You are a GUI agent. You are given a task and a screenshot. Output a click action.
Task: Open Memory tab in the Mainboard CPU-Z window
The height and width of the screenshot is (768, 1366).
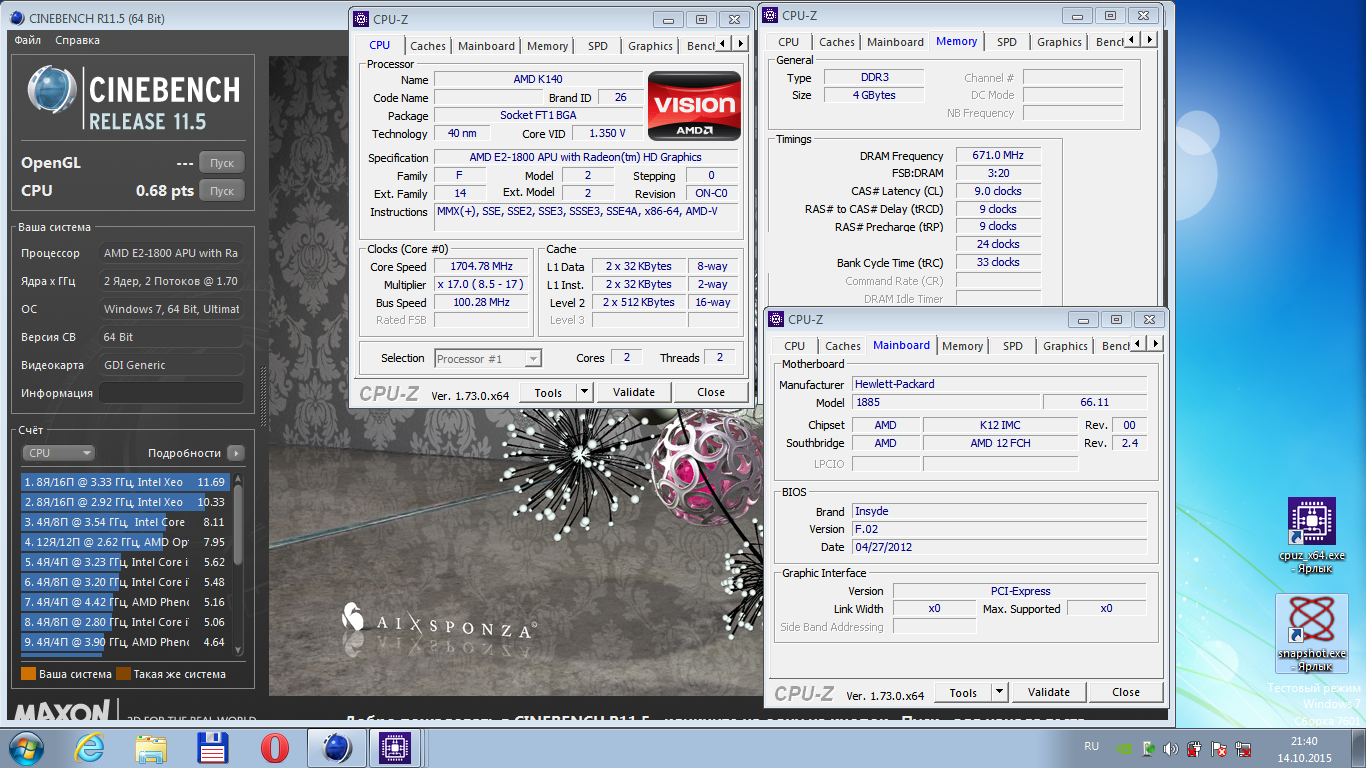[x=962, y=346]
